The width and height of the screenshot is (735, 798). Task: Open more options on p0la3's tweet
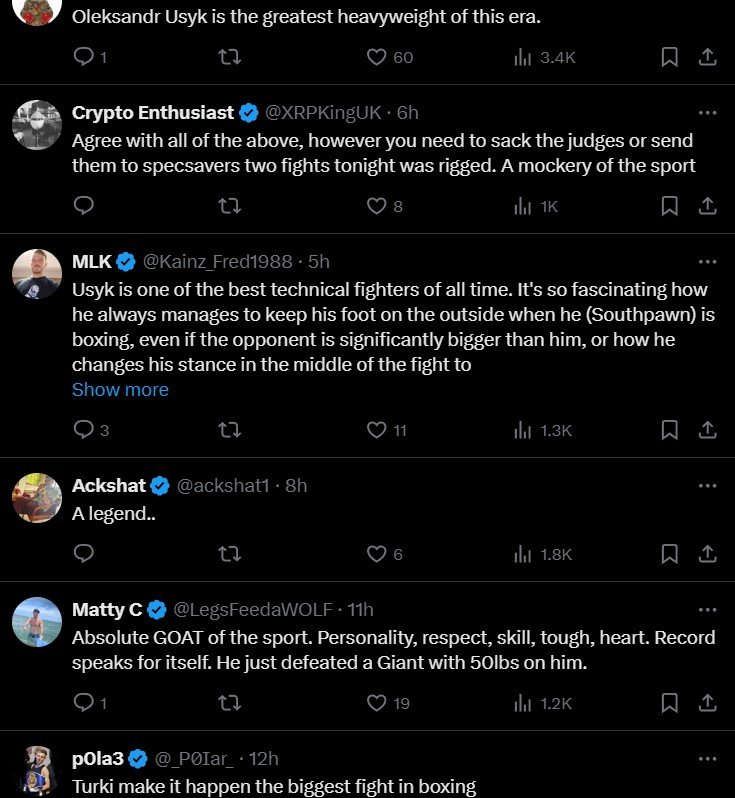click(x=707, y=757)
